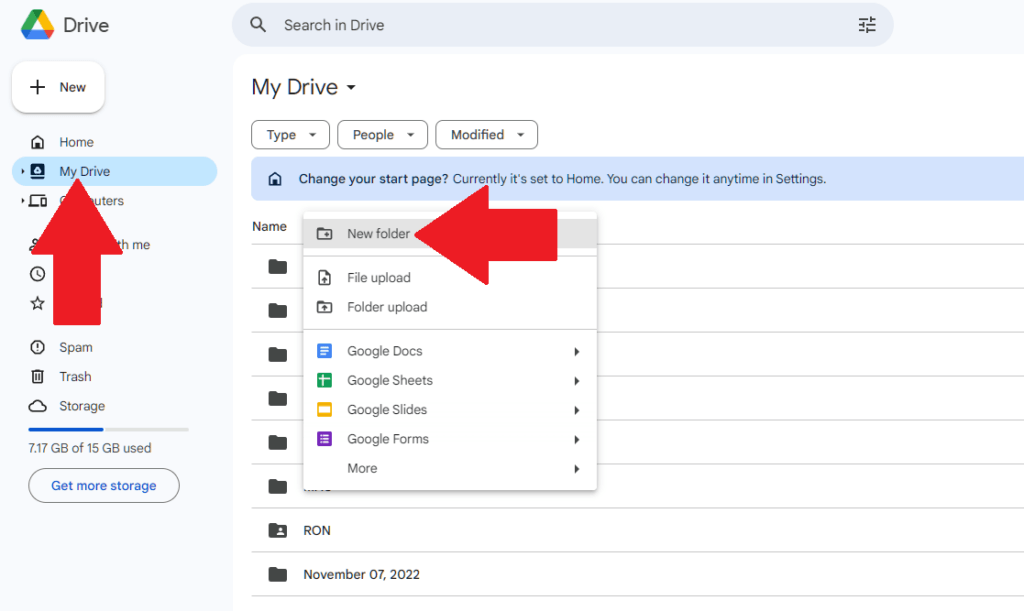Viewport: 1024px width, 611px height.
Task: Expand the Google Slides submenu arrow
Action: coord(577,410)
